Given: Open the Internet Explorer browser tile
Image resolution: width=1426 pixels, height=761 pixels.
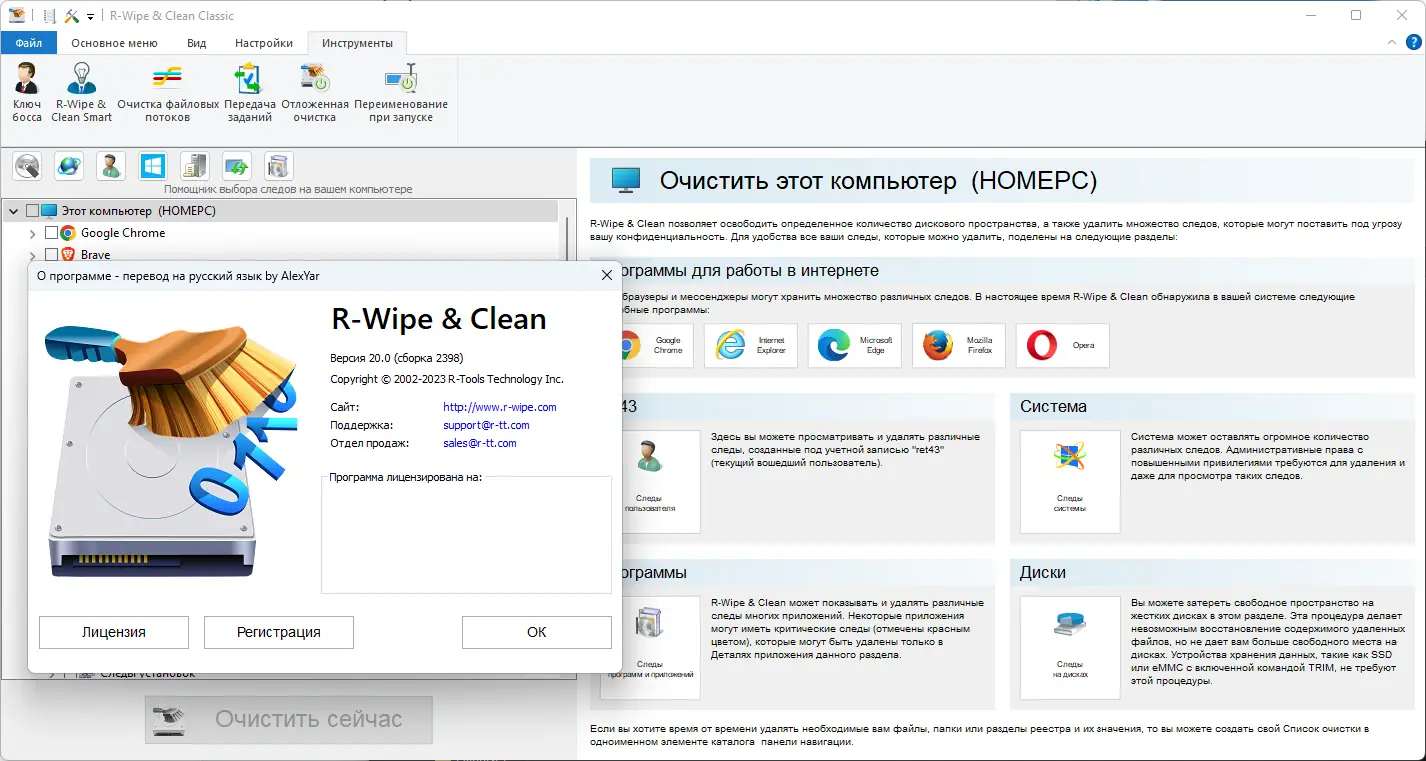Looking at the screenshot, I should (751, 345).
